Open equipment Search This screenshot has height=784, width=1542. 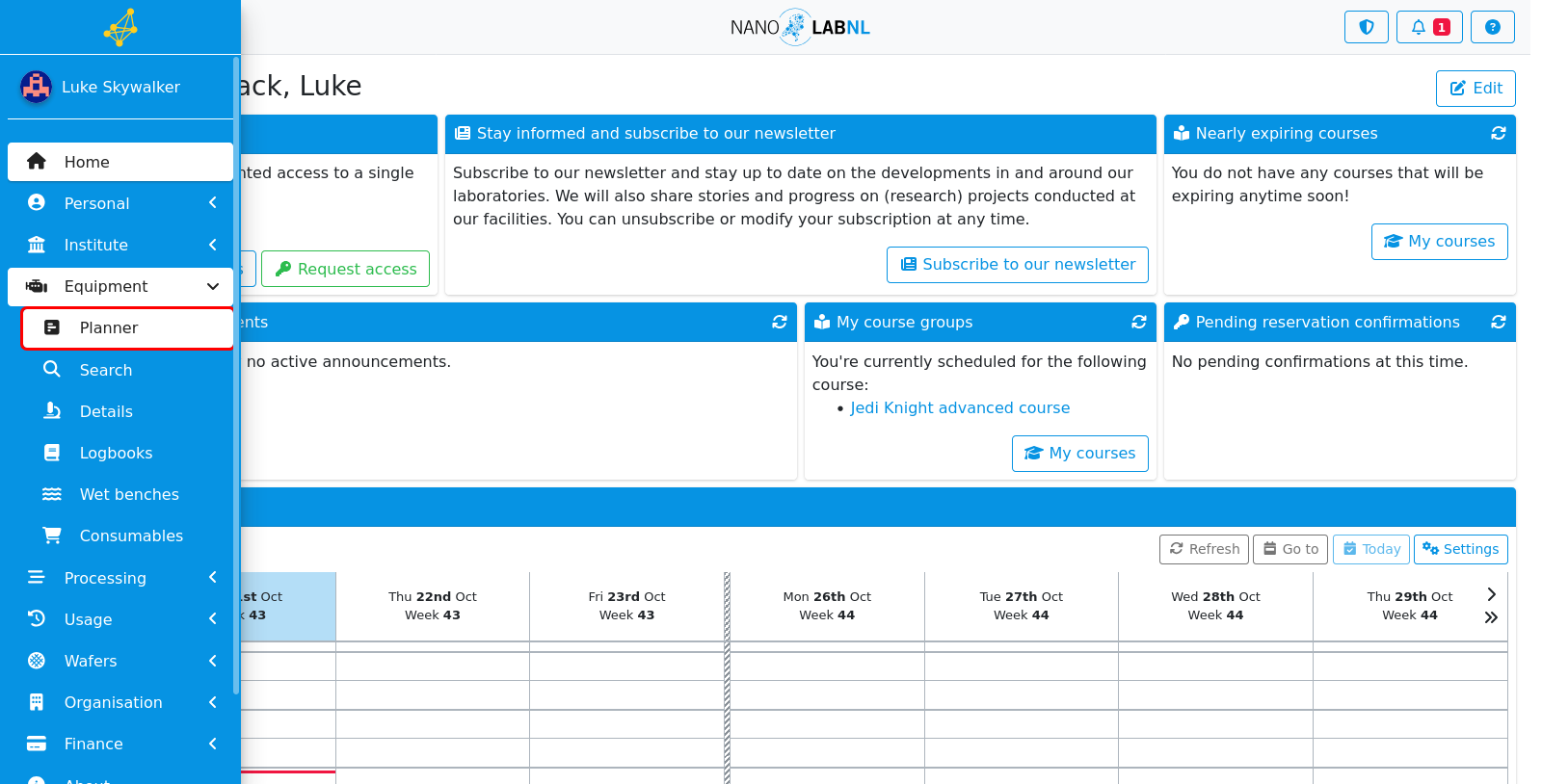pyautogui.click(x=128, y=370)
